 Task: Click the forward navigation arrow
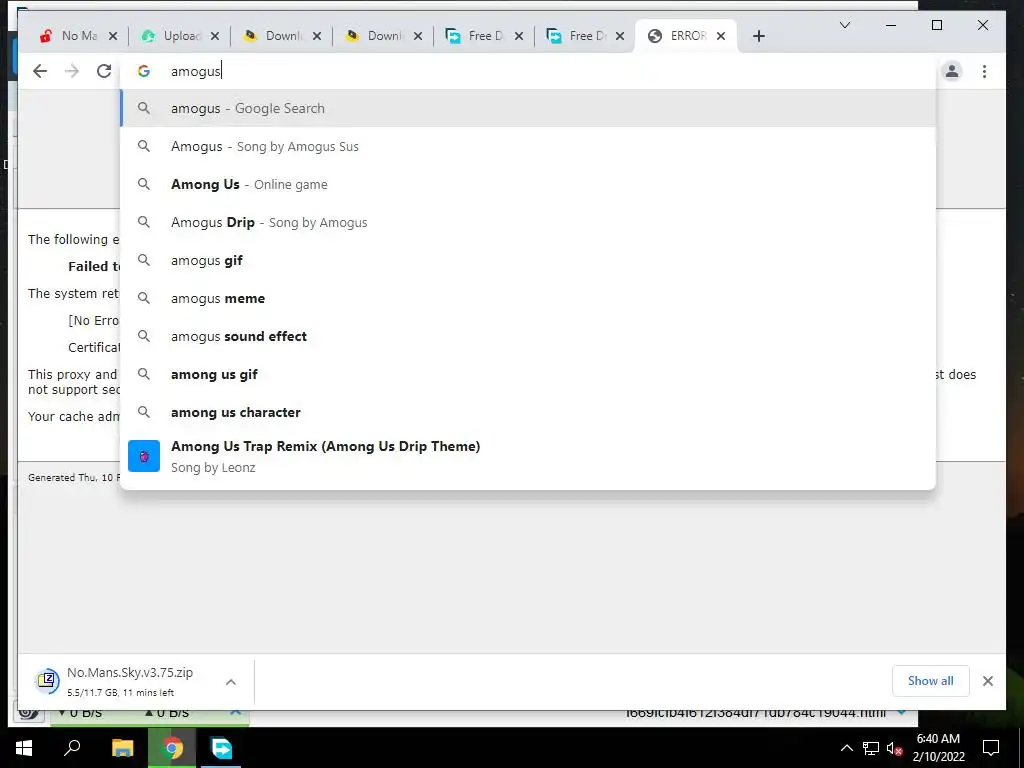72,71
